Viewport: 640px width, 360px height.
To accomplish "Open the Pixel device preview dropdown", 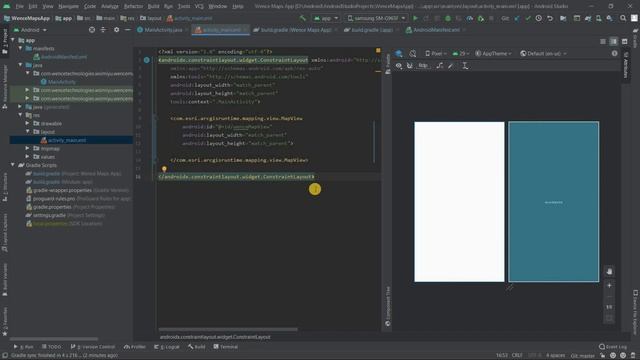I will 436,53.
